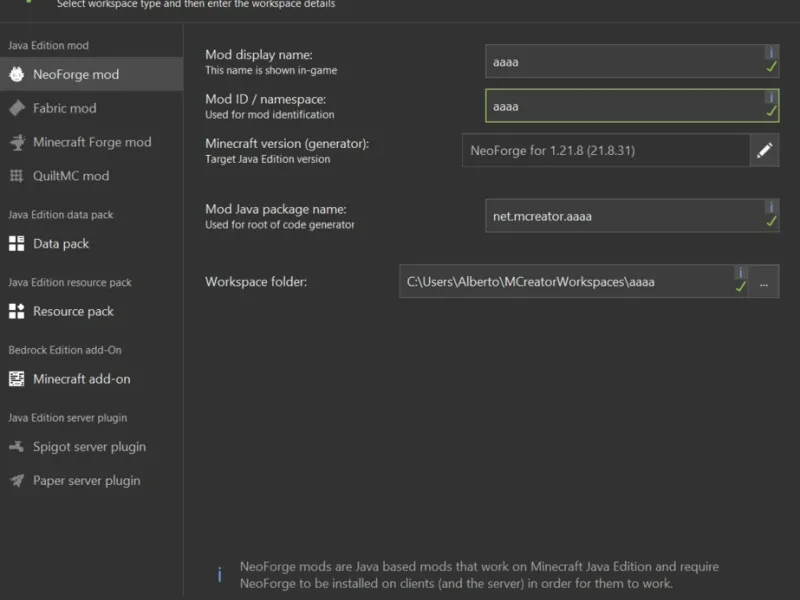Click the QuiltMC grid icon
The height and width of the screenshot is (600, 800).
point(16,176)
